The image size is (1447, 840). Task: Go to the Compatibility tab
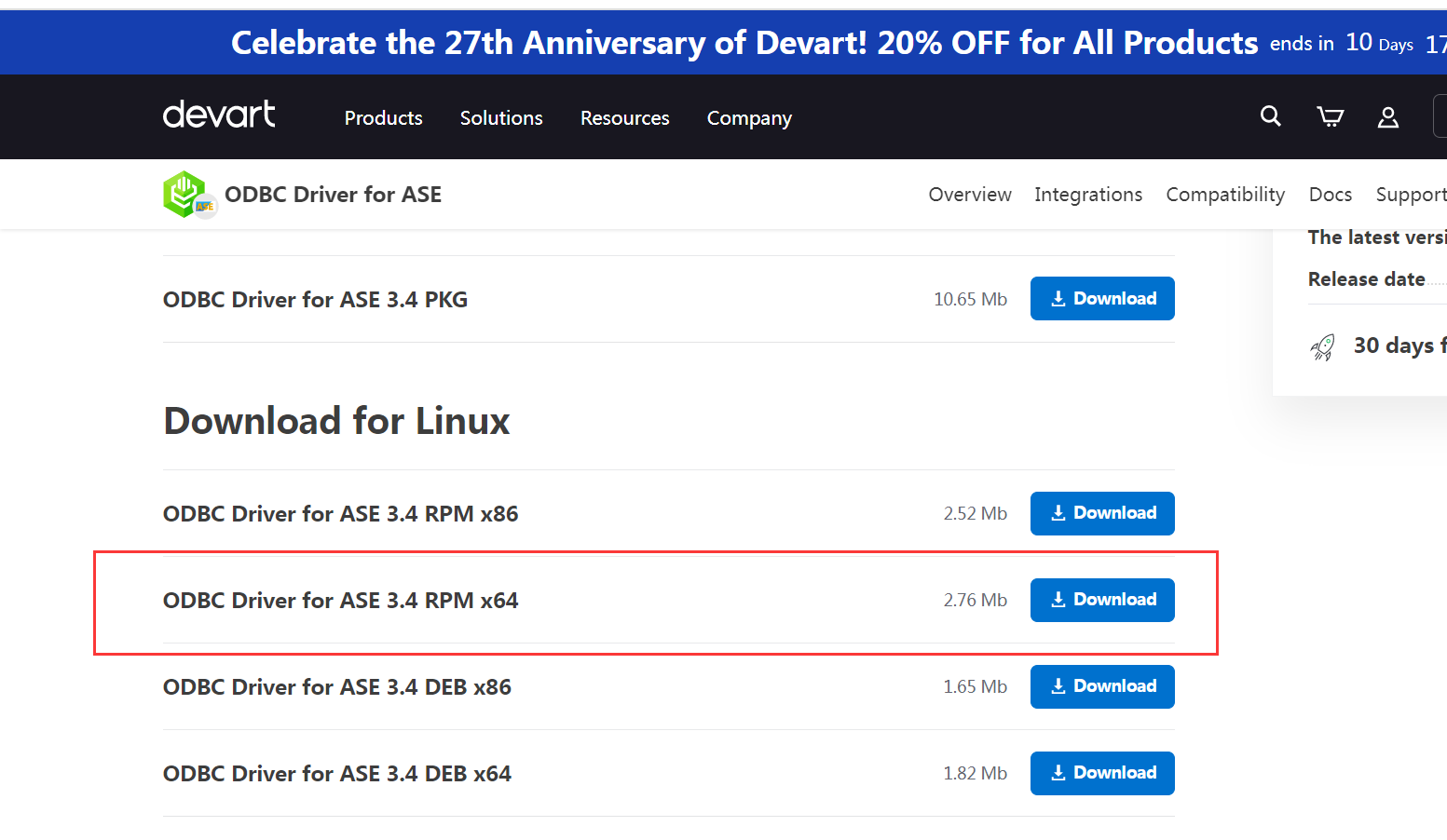click(1225, 195)
